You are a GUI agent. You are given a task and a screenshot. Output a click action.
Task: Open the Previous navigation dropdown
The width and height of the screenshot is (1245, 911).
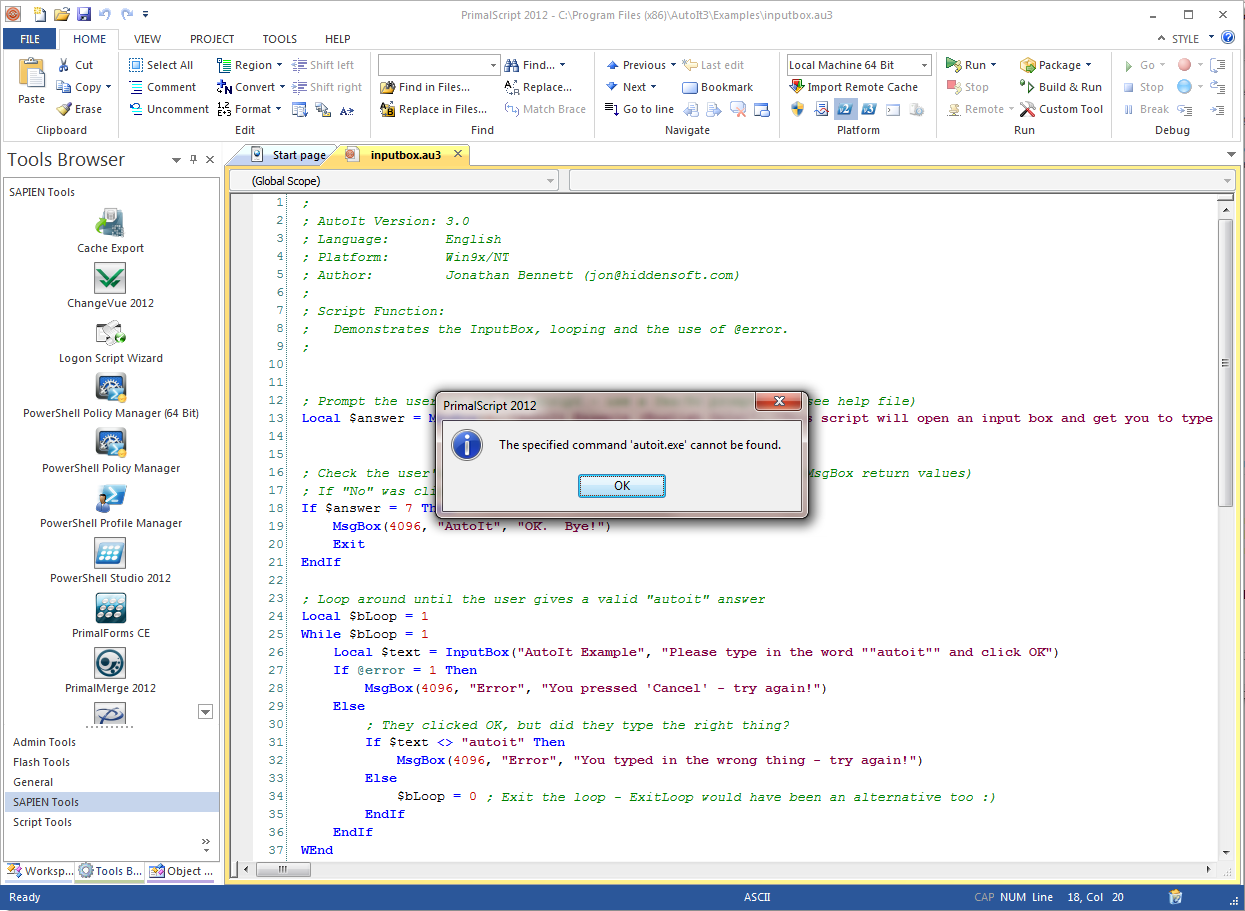[673, 65]
